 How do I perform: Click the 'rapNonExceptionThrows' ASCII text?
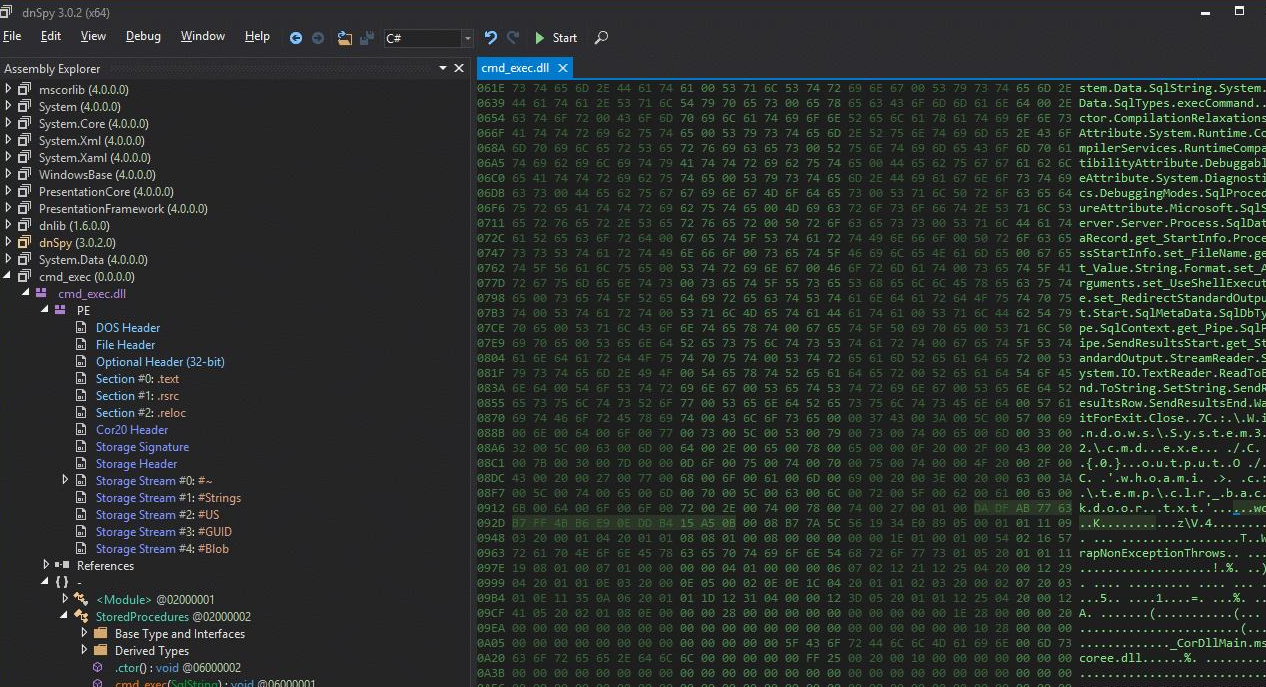click(1152, 553)
